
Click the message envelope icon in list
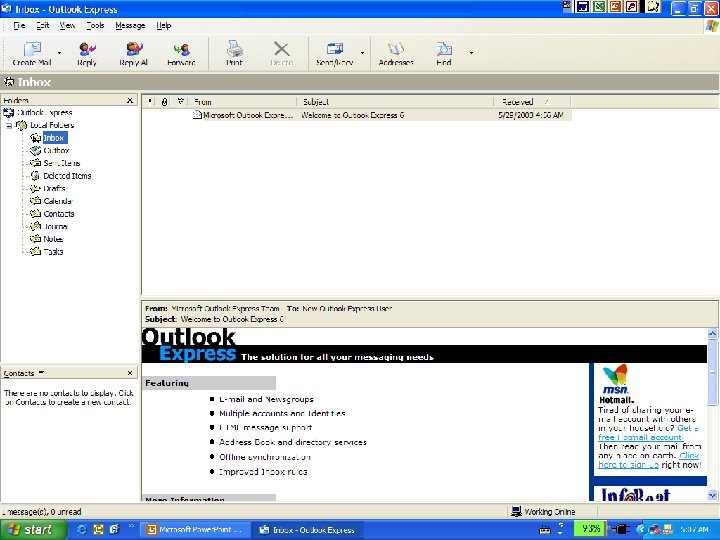[x=197, y=115]
